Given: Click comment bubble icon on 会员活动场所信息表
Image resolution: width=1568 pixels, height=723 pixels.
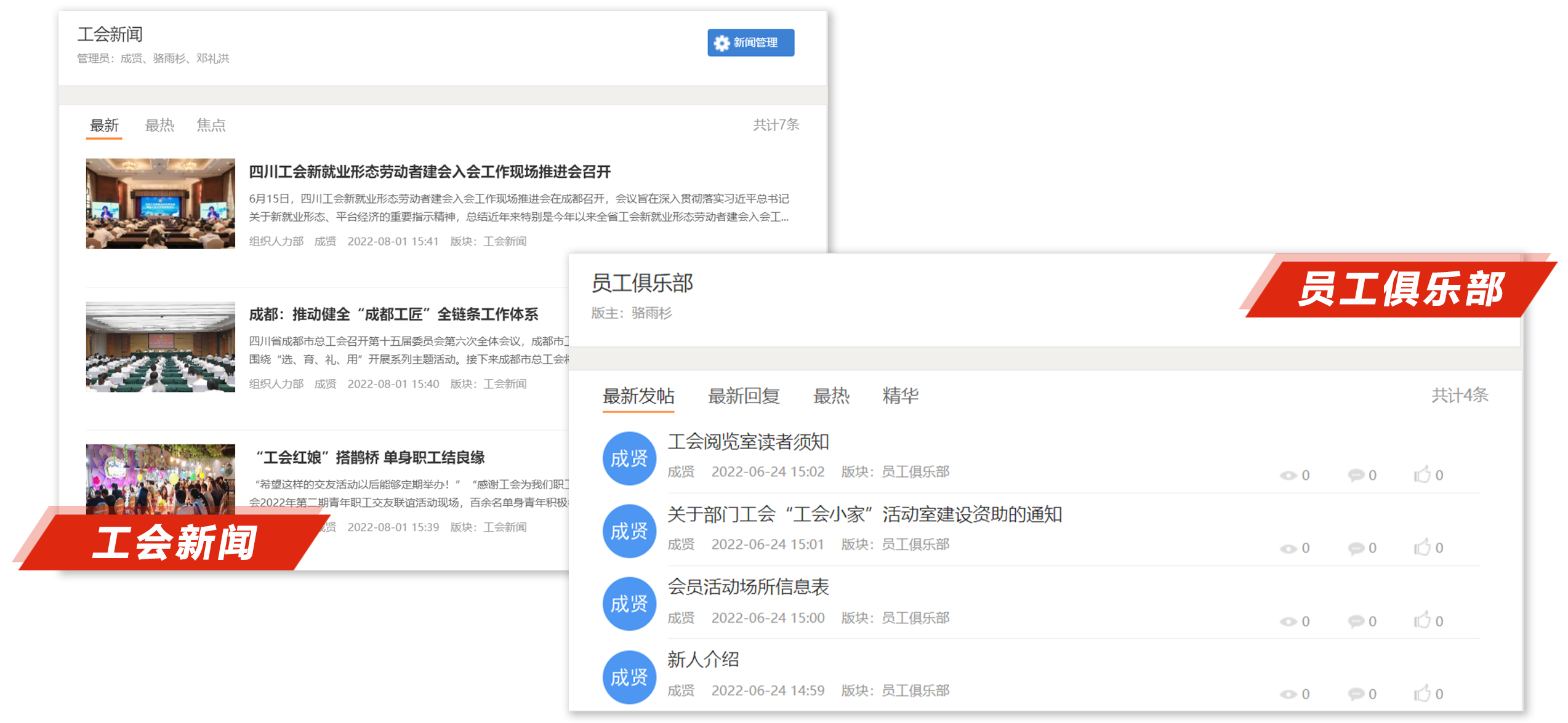Looking at the screenshot, I should [x=1356, y=621].
